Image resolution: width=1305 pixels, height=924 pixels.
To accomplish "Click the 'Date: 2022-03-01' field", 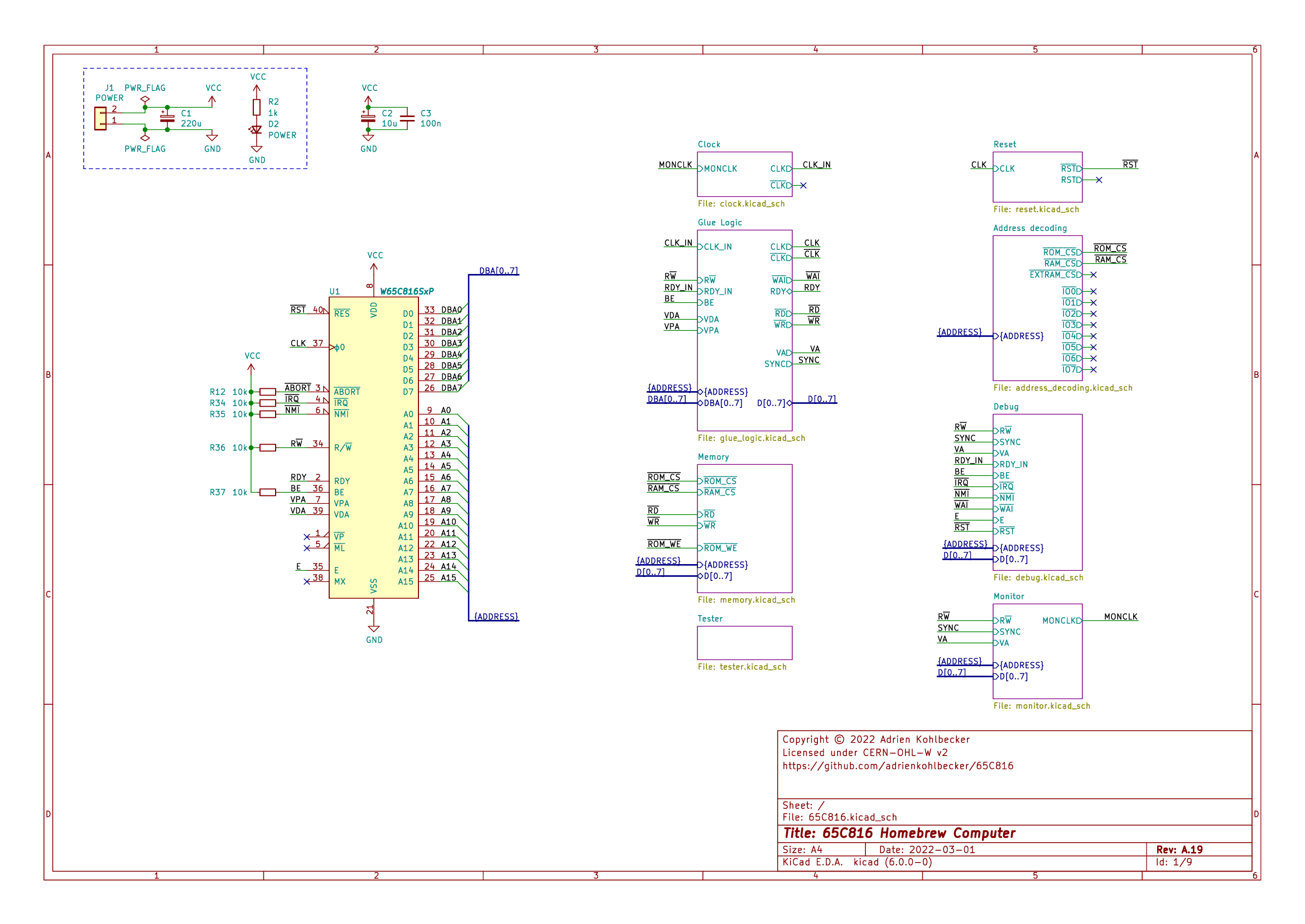I will click(927, 849).
